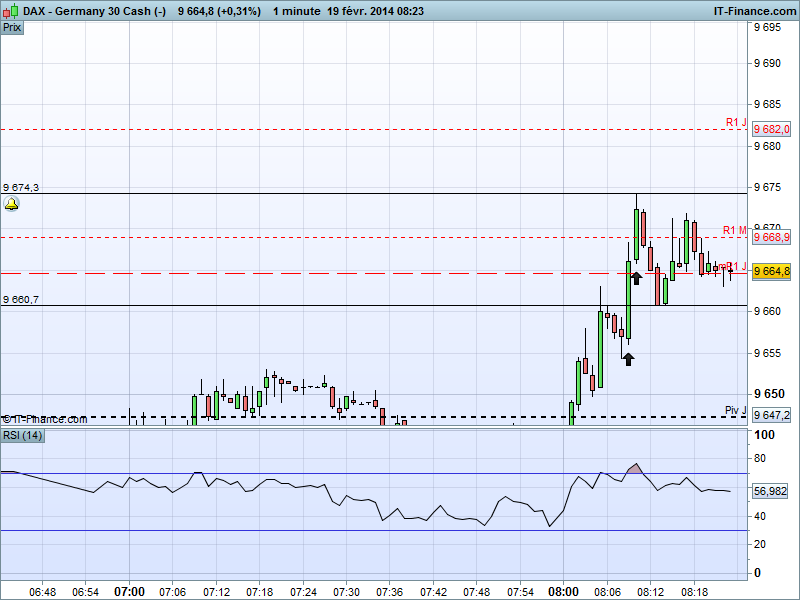The image size is (800, 600).
Task: Click the DAX - Germany 30 Cash title
Action: pyautogui.click(x=94, y=11)
